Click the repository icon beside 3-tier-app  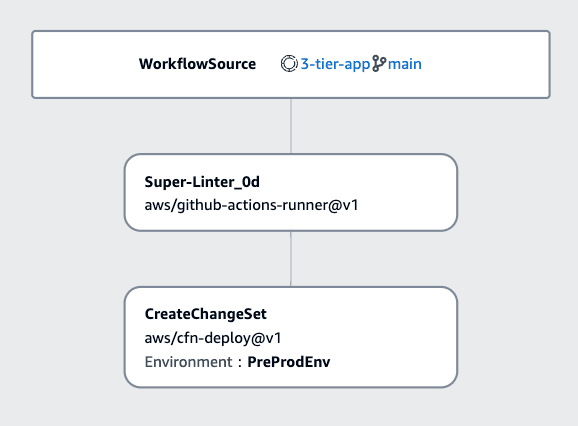click(x=289, y=63)
